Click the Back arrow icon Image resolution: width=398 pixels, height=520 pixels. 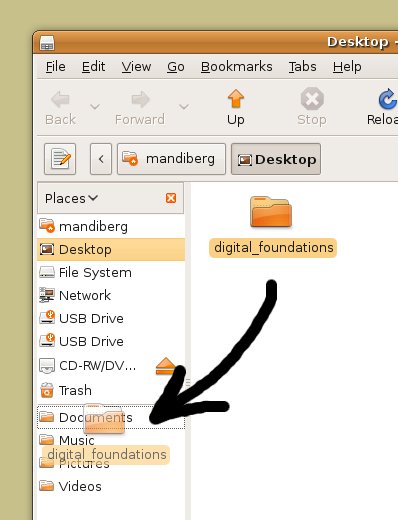click(x=60, y=99)
